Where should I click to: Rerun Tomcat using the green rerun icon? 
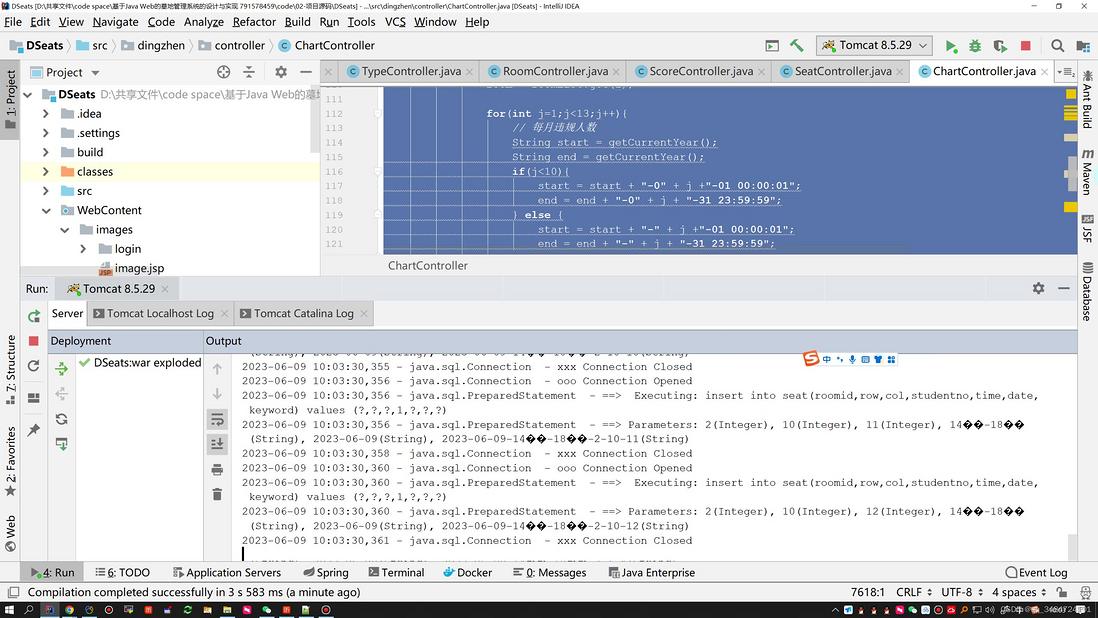pyautogui.click(x=34, y=316)
